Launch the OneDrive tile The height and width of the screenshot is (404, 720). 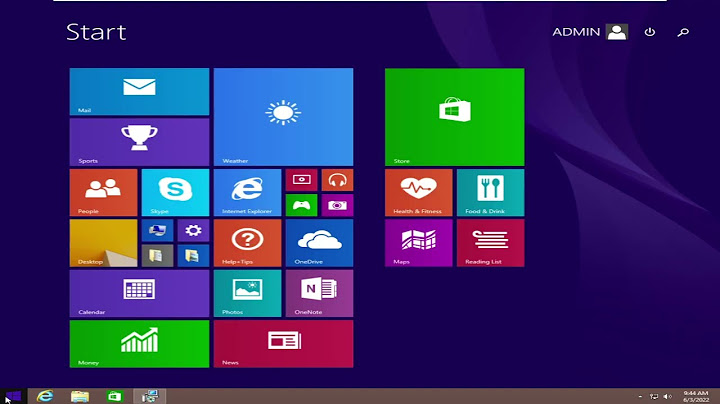(x=320, y=243)
